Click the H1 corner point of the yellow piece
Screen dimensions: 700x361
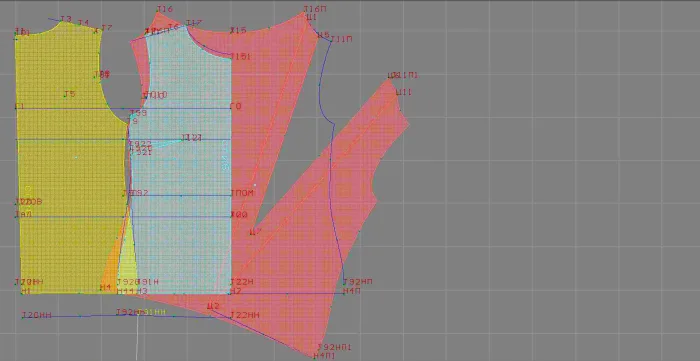click(25, 291)
